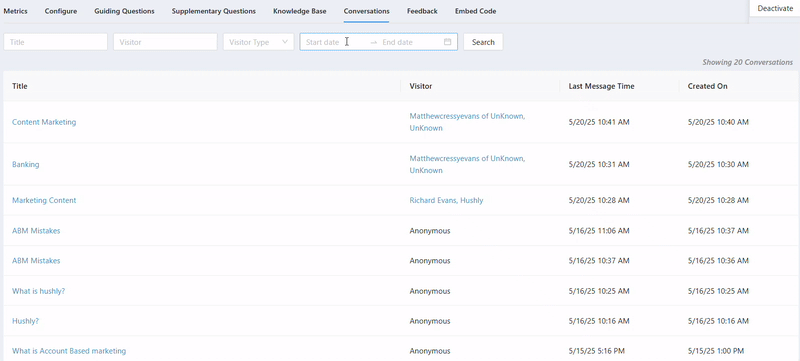Click the Last Message Time column header
This screenshot has height=361, width=800.
(x=602, y=86)
